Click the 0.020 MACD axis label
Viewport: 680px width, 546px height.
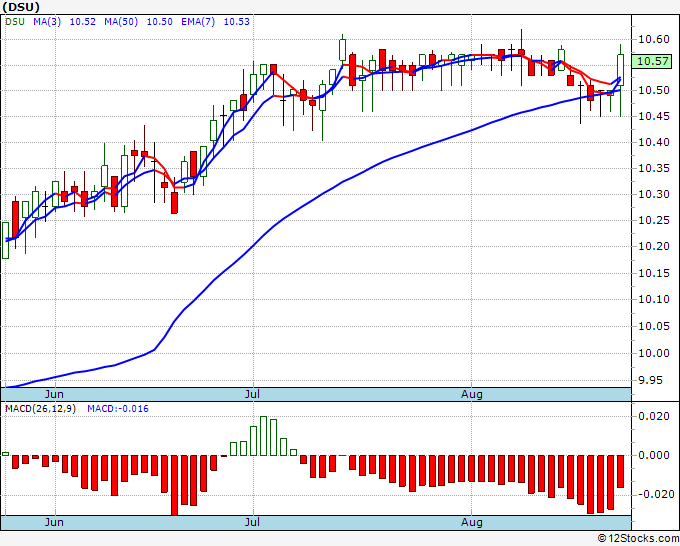(x=654, y=416)
